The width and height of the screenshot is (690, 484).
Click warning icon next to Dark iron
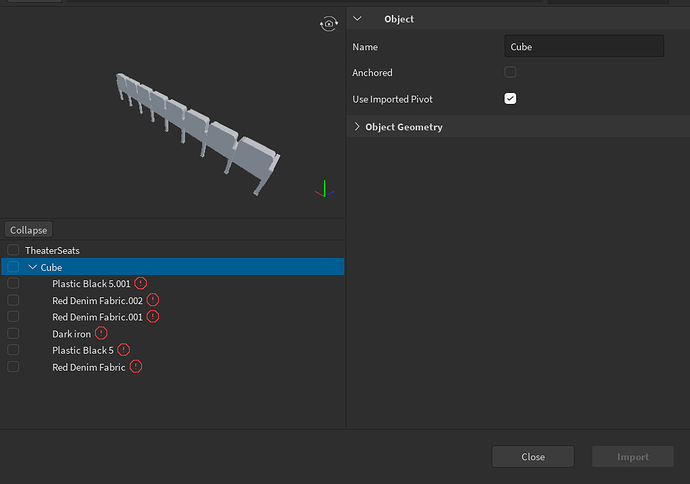click(x=102, y=333)
